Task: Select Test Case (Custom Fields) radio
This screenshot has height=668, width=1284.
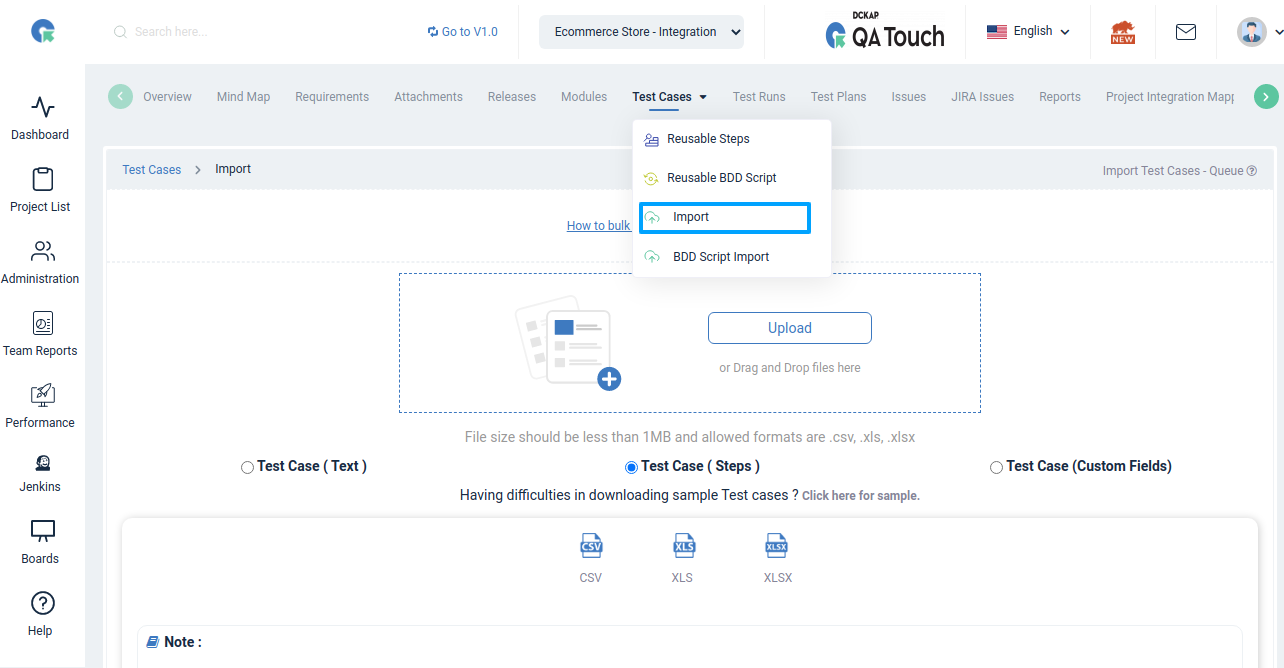Action: pyautogui.click(x=996, y=467)
